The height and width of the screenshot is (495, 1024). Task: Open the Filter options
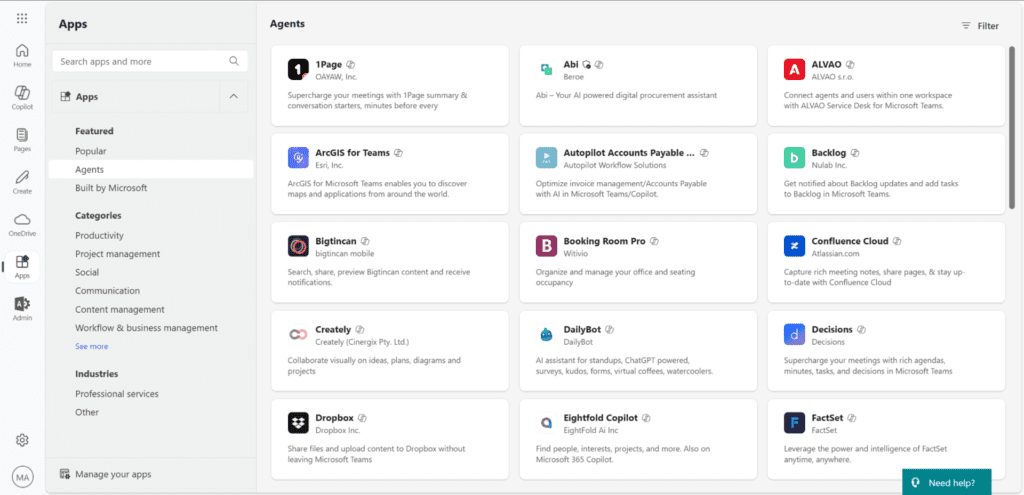tap(980, 26)
